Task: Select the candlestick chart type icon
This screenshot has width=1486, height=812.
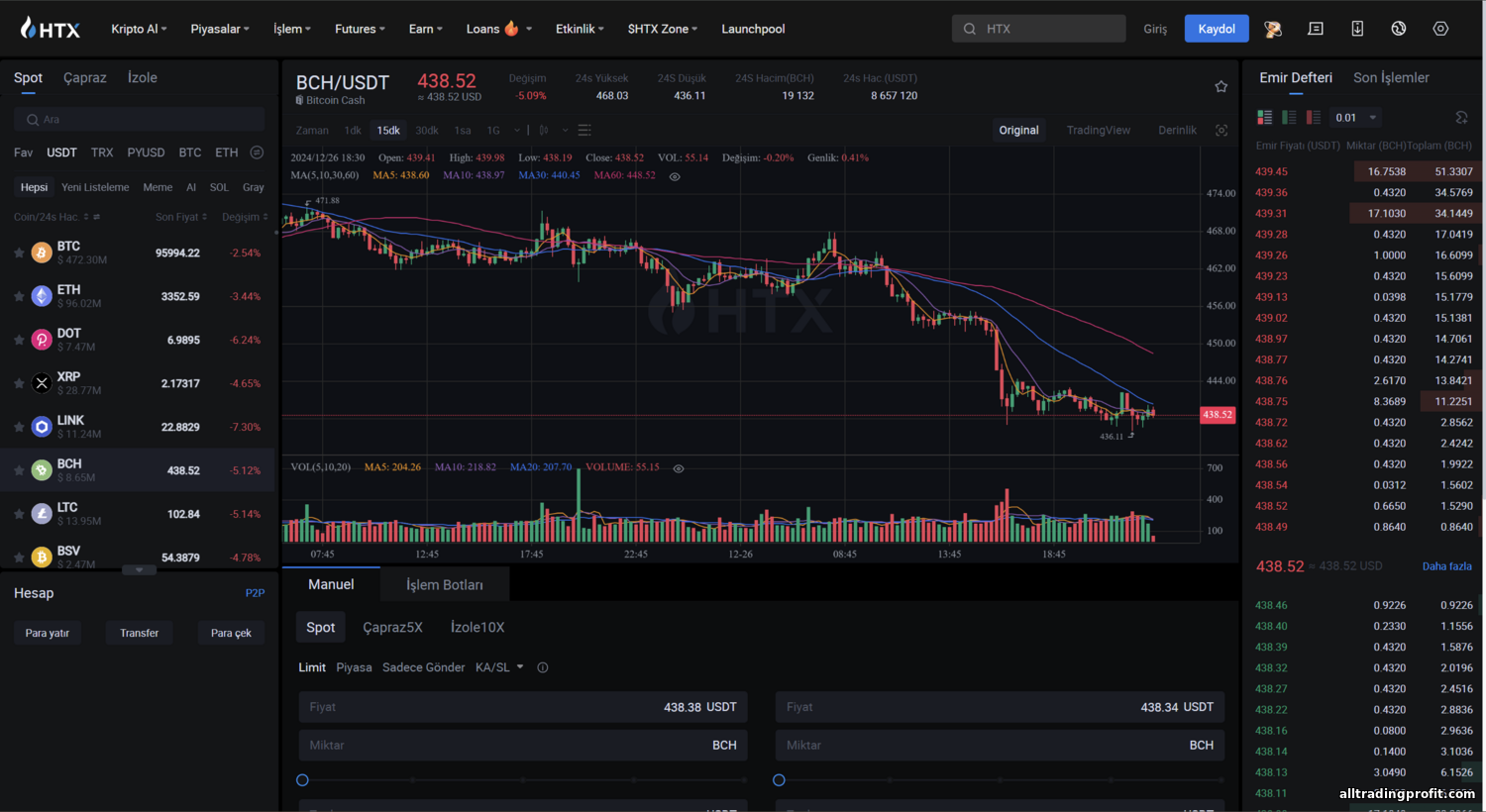Action: click(543, 131)
